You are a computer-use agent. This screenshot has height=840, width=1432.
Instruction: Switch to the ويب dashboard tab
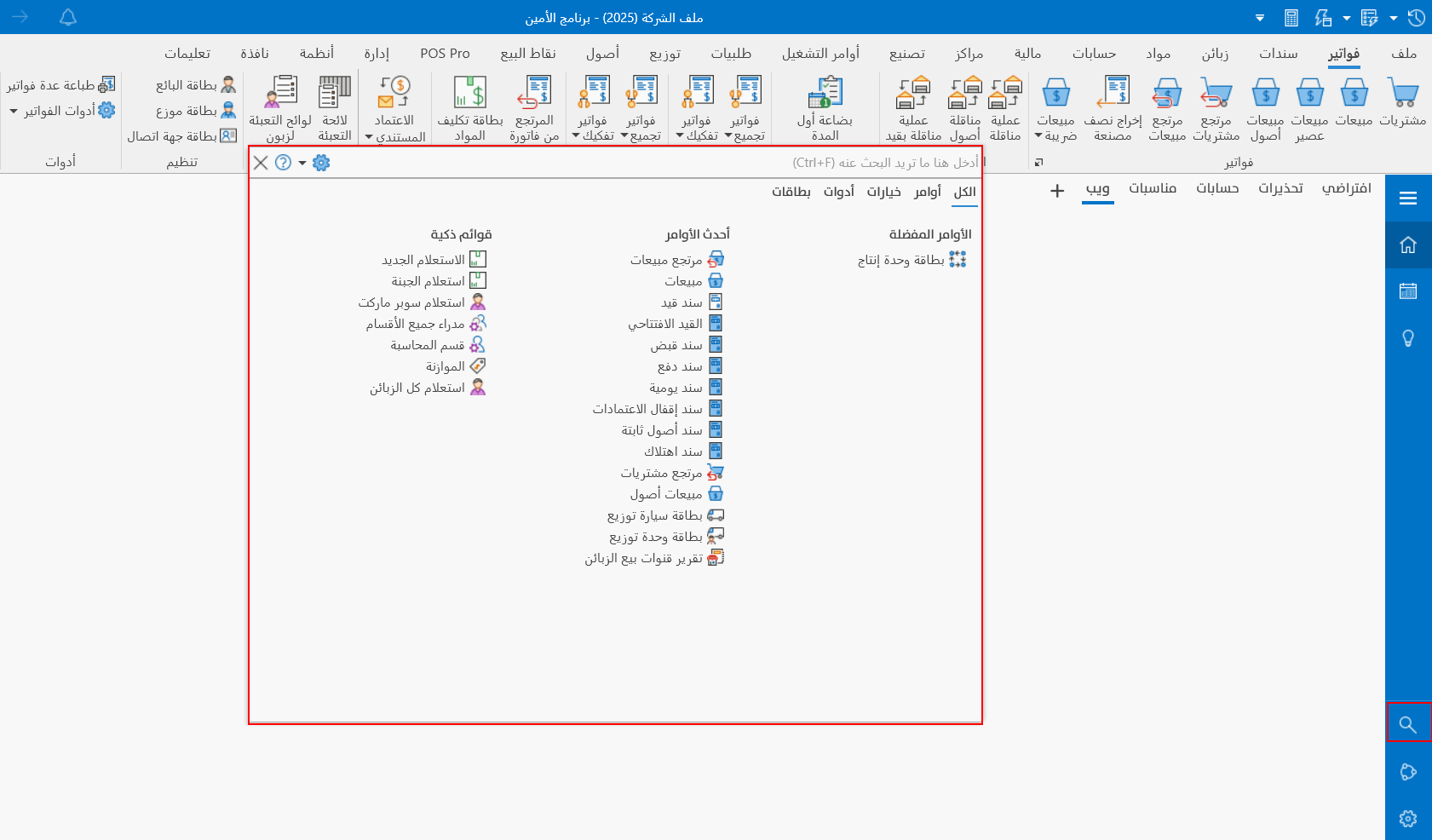1098,188
